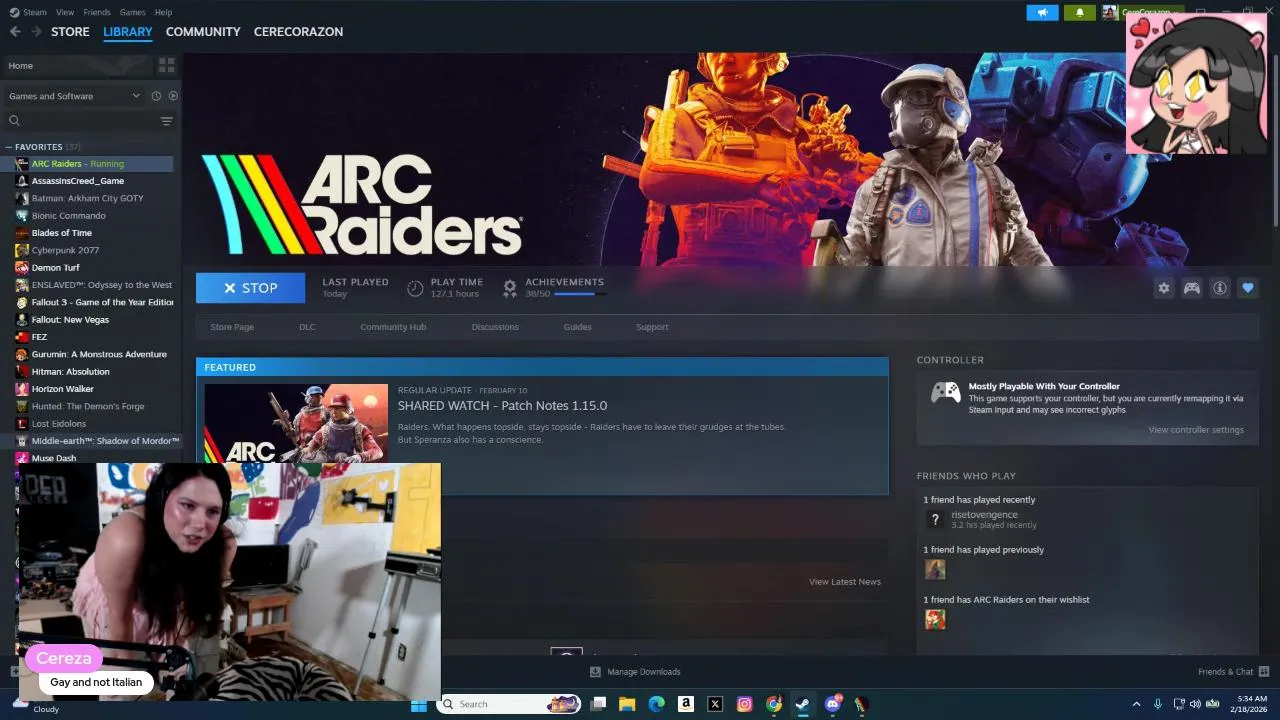Click the featured patch notes thumbnail

(x=296, y=423)
